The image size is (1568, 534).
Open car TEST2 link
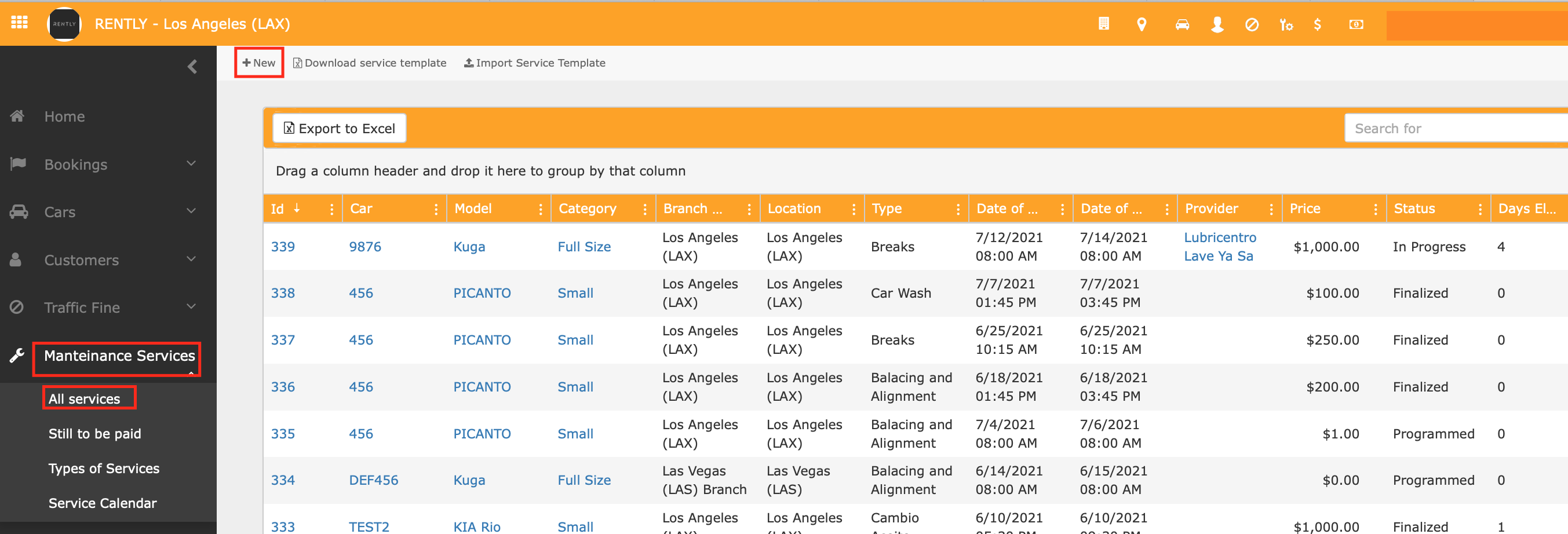pyautogui.click(x=369, y=526)
